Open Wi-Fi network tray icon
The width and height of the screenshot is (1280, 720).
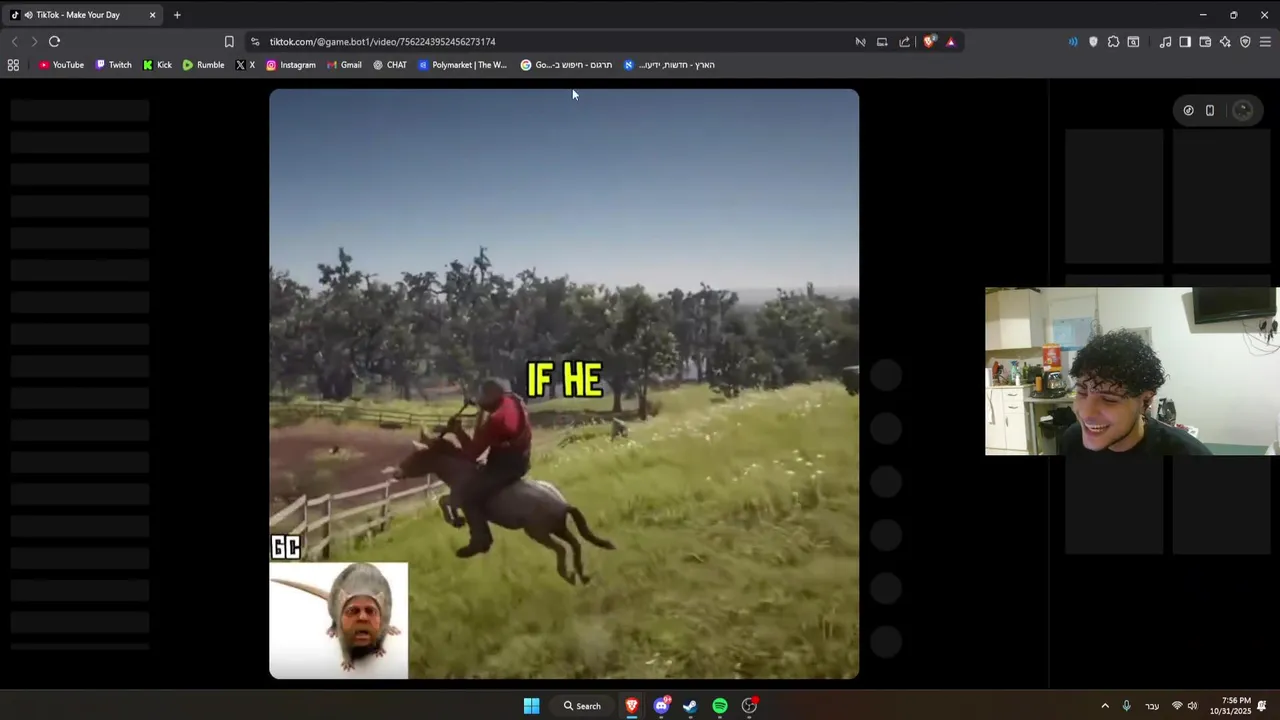coord(1177,706)
